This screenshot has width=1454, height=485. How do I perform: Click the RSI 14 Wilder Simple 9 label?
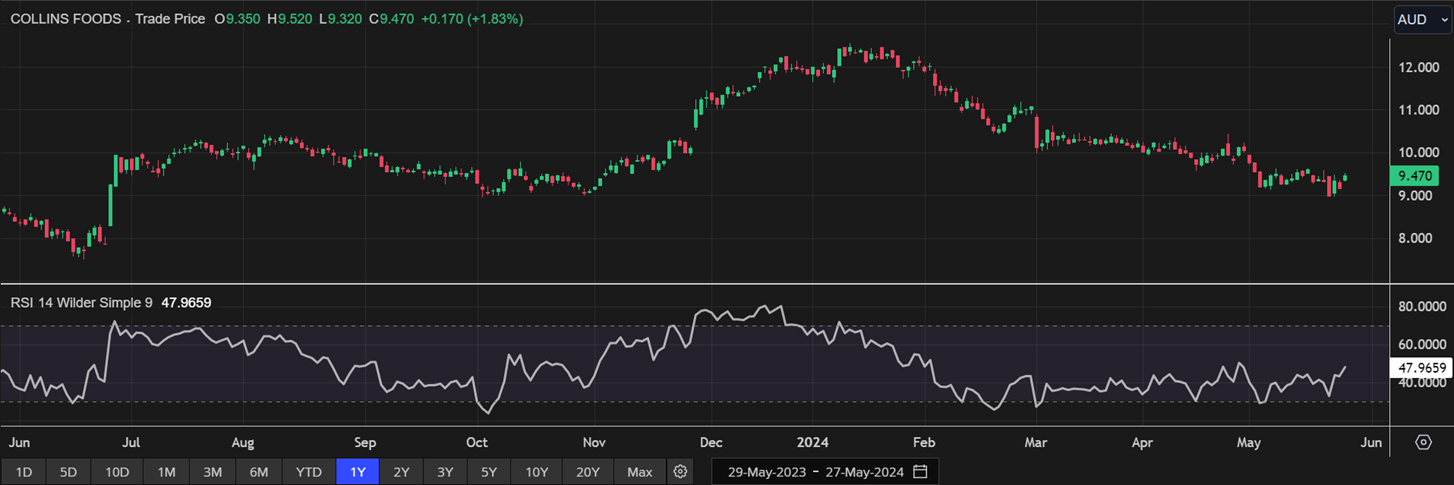click(82, 301)
